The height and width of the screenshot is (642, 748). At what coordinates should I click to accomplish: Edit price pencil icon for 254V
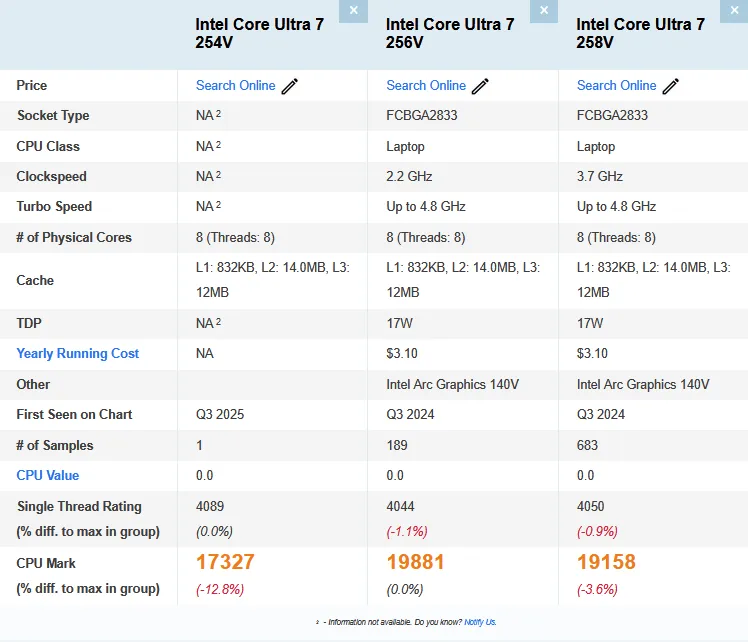click(x=290, y=86)
